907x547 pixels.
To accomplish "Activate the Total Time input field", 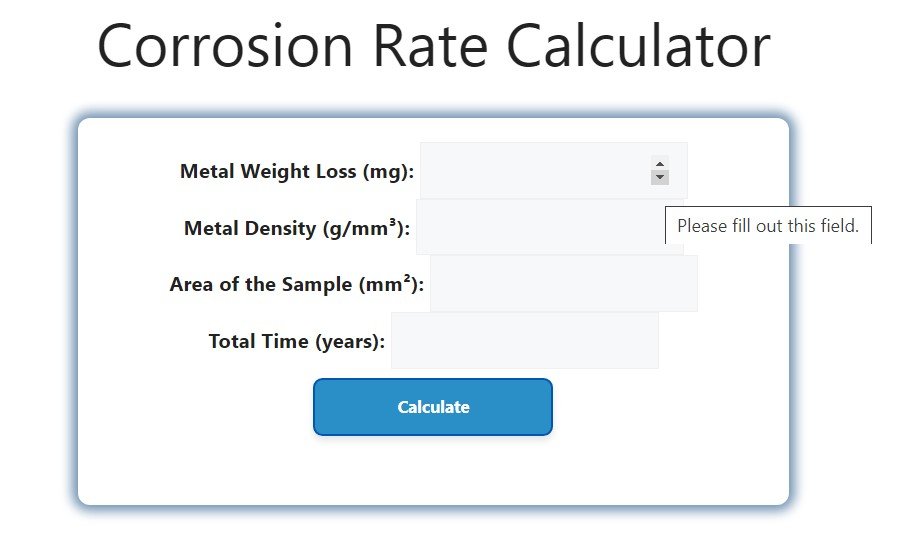I will click(x=524, y=341).
